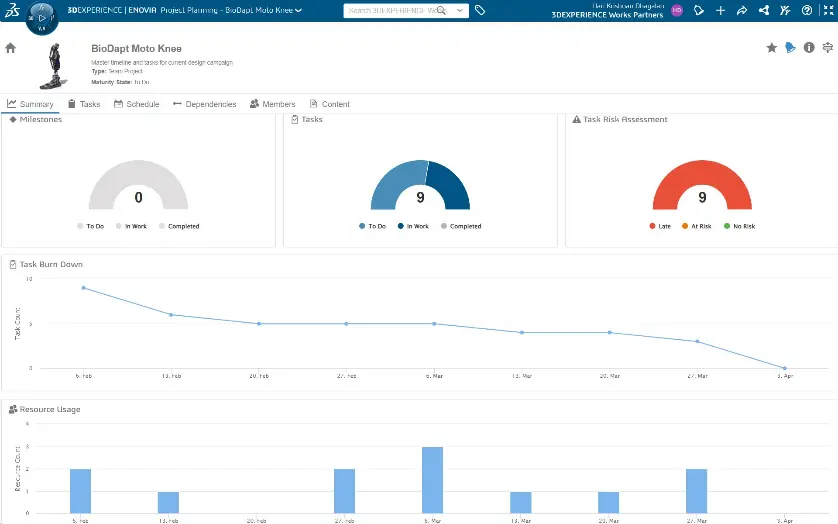Toggle the 'Late' risk legend item

[660, 226]
